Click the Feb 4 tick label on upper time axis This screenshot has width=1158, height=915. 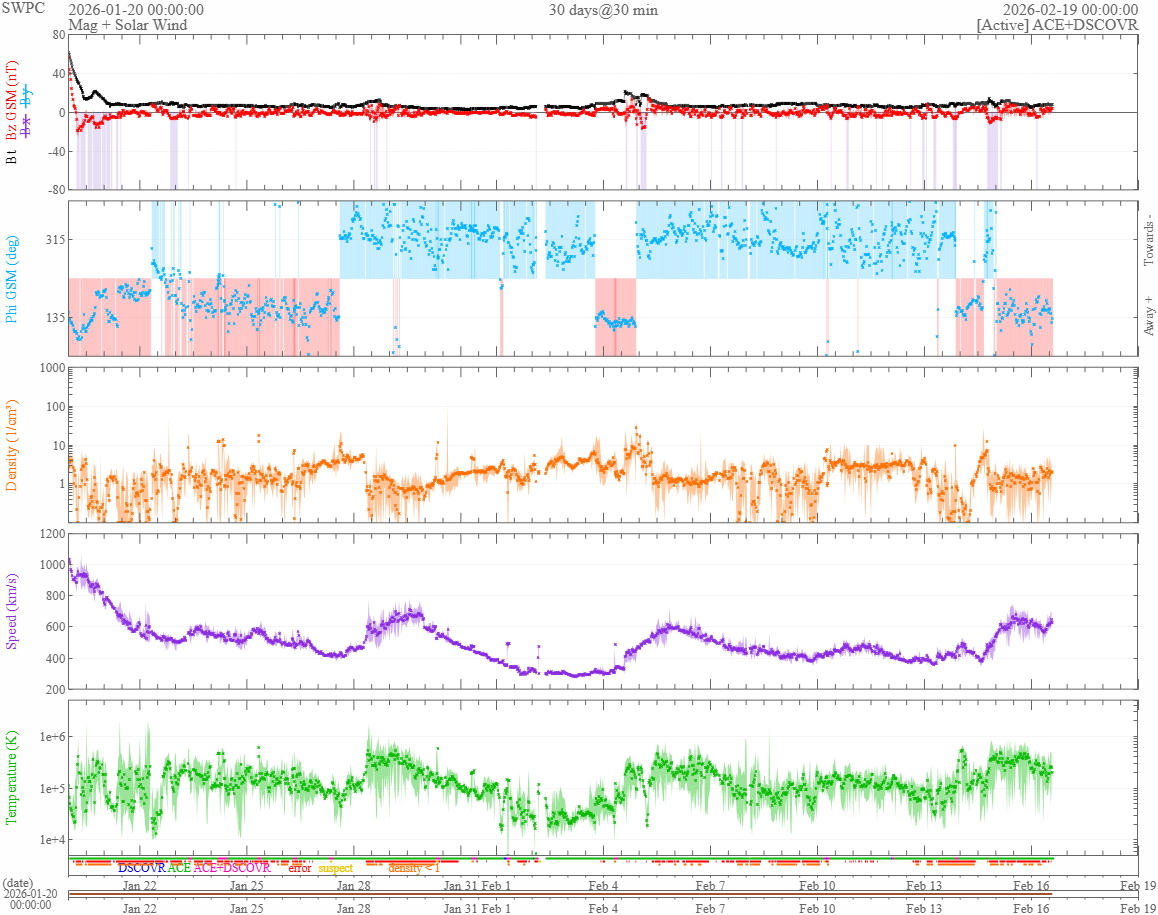tap(603, 886)
